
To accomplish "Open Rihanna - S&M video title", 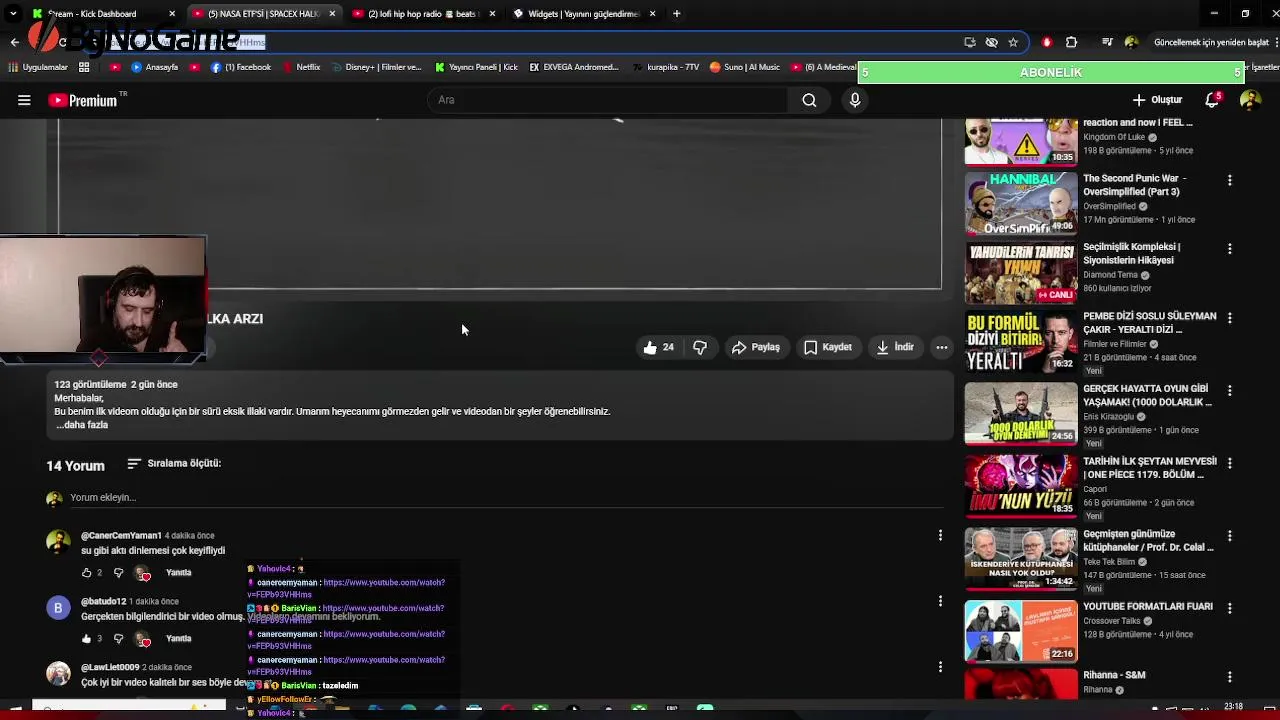I will [1114, 675].
